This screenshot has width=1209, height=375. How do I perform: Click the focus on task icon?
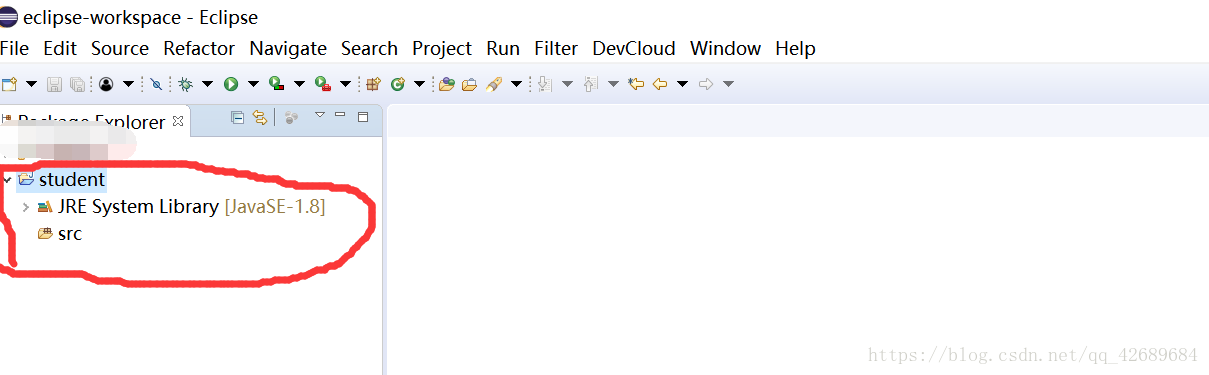coord(291,117)
